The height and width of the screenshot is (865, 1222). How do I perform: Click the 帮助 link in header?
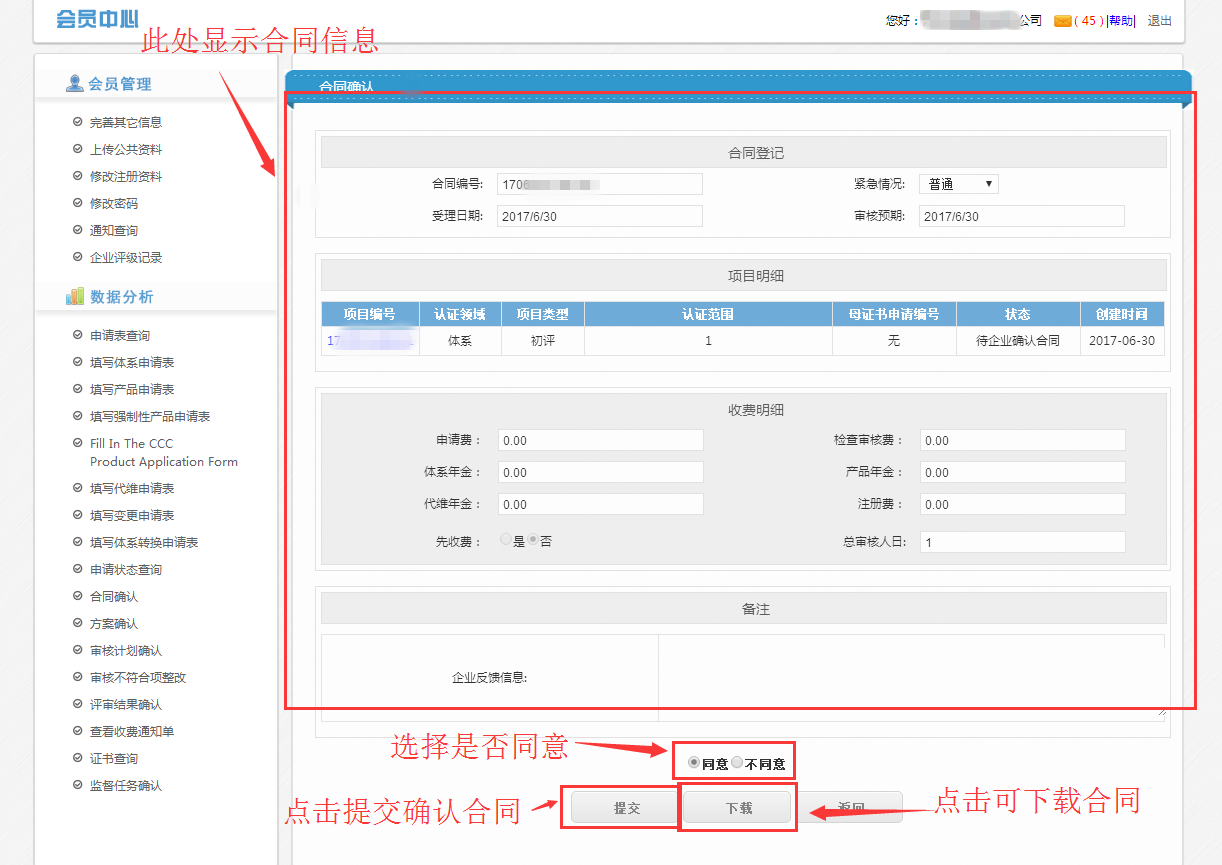click(x=1121, y=21)
